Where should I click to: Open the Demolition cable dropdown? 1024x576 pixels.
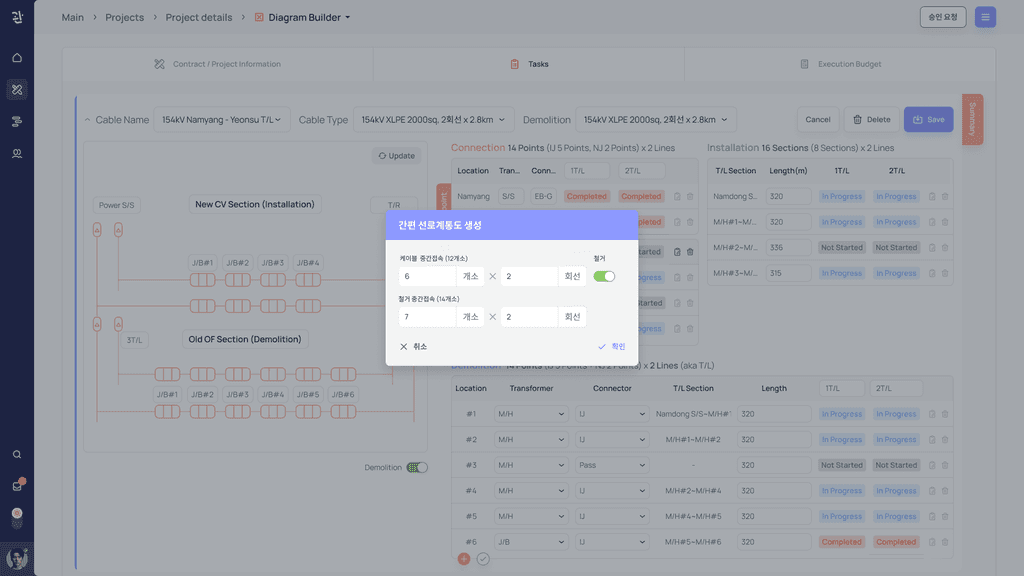click(x=656, y=120)
